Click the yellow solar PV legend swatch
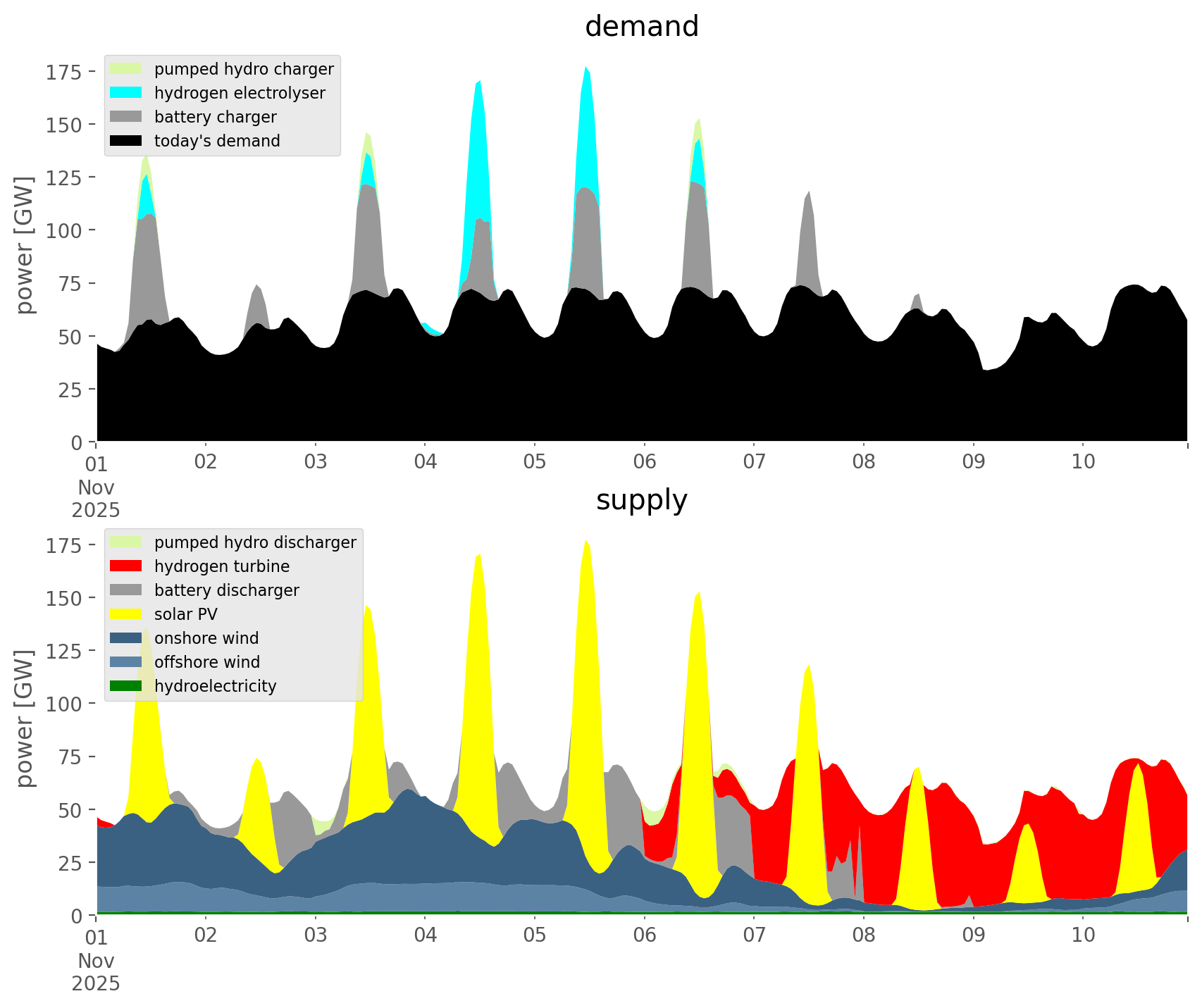The width and height of the screenshot is (1202, 1008). point(126,614)
